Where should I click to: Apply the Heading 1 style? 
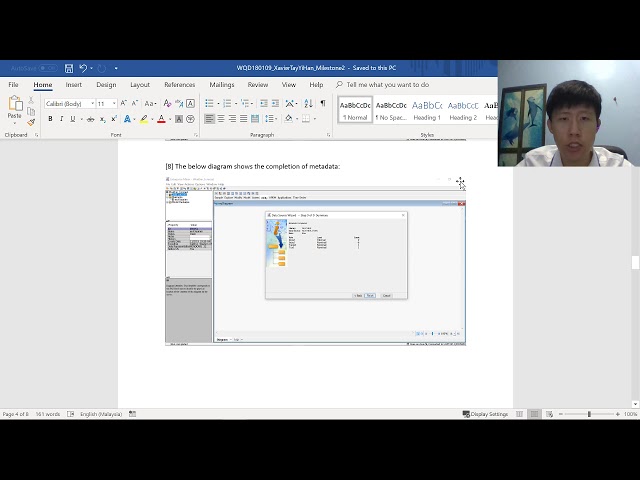click(427, 110)
